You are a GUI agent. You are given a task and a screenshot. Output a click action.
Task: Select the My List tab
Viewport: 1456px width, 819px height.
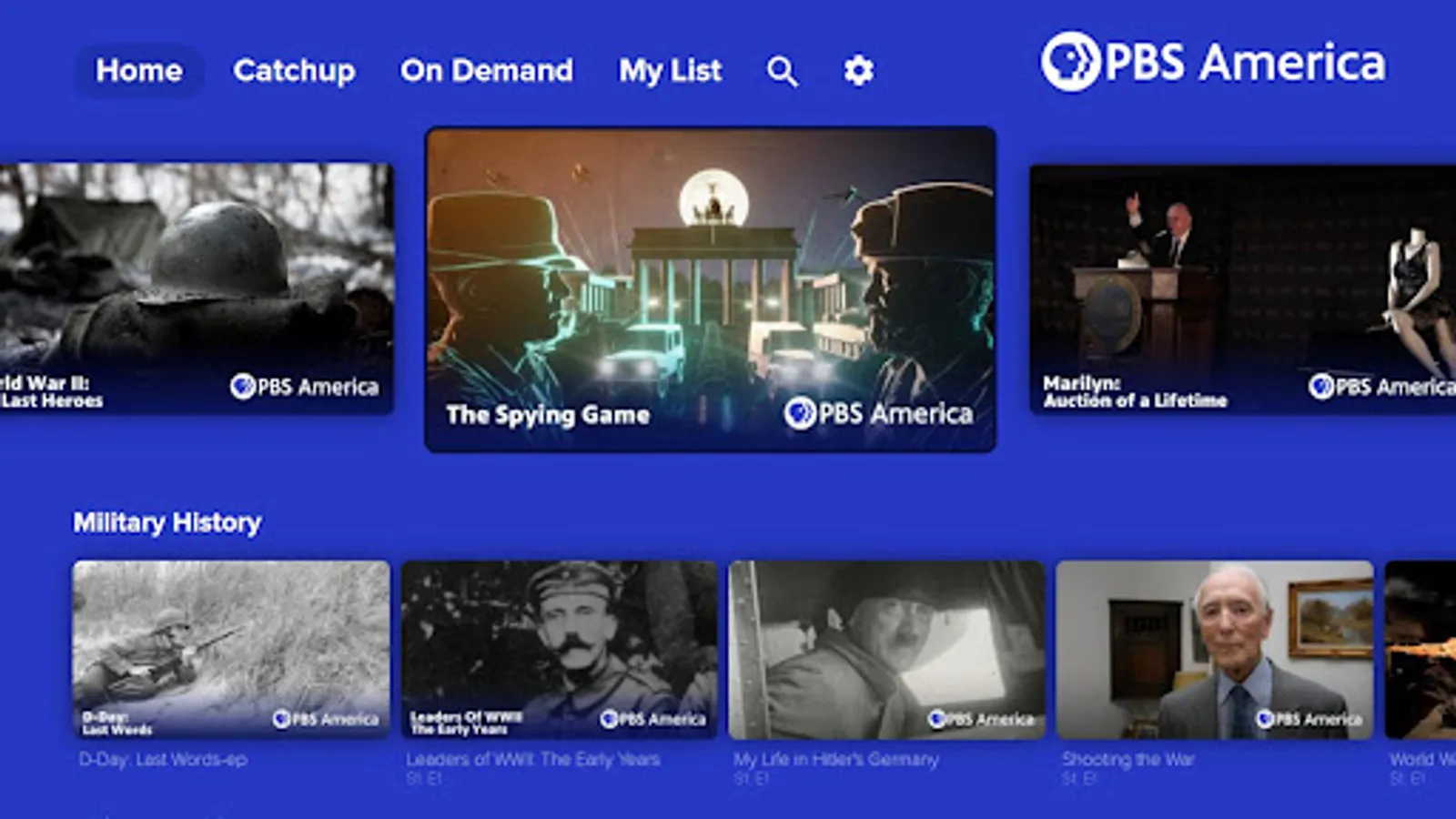click(x=671, y=70)
